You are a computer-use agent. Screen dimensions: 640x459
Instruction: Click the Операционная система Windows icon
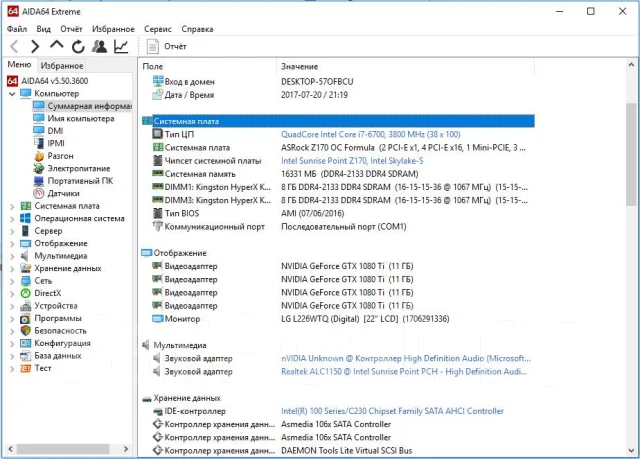(x=26, y=219)
